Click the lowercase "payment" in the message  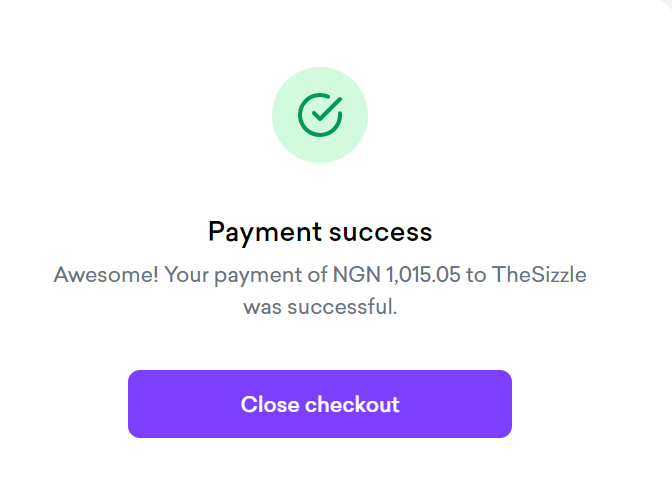253,274
